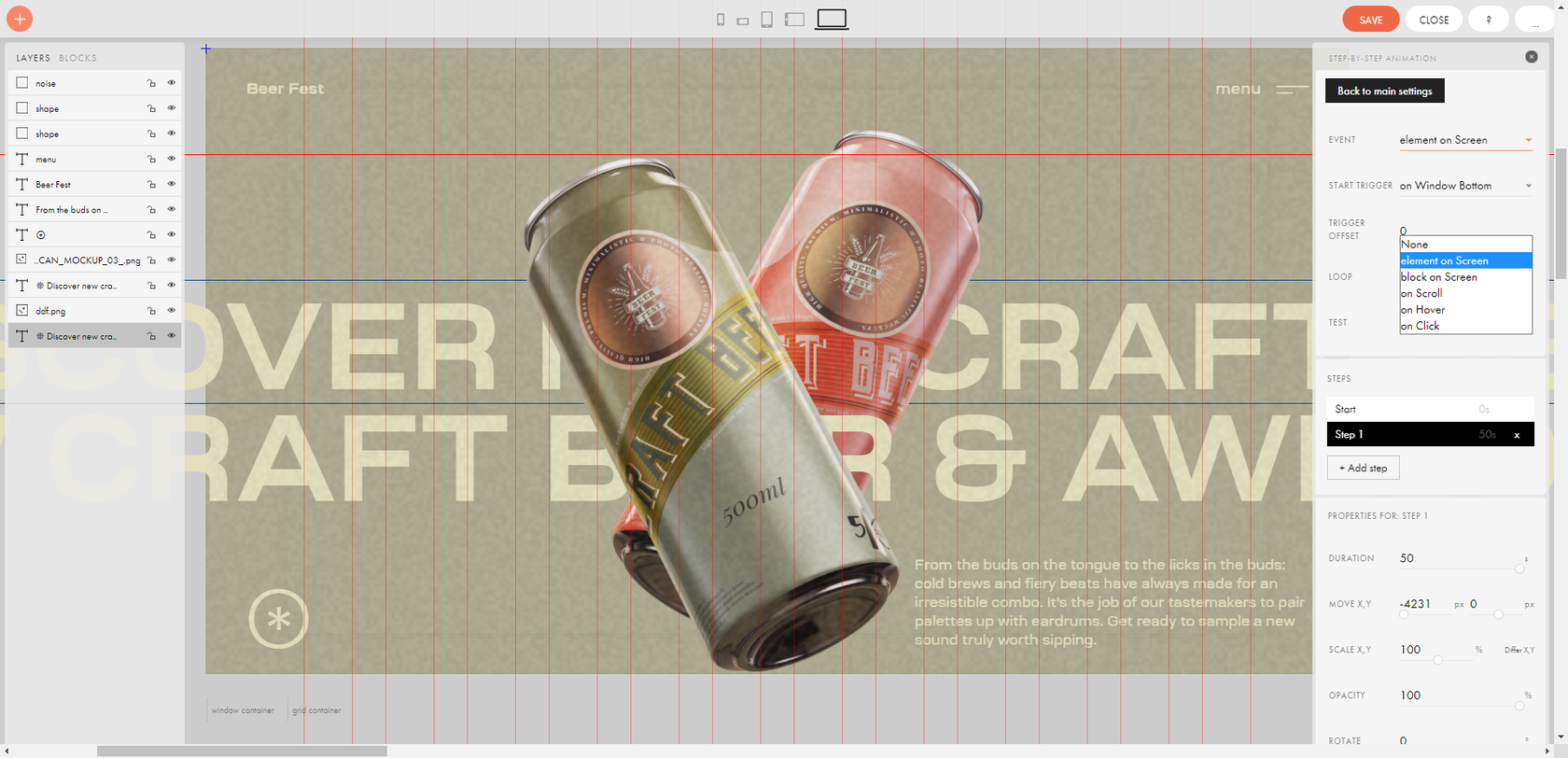The image size is (1568, 758).
Task: Open the START TRIGGER dropdown
Action: [1465, 186]
